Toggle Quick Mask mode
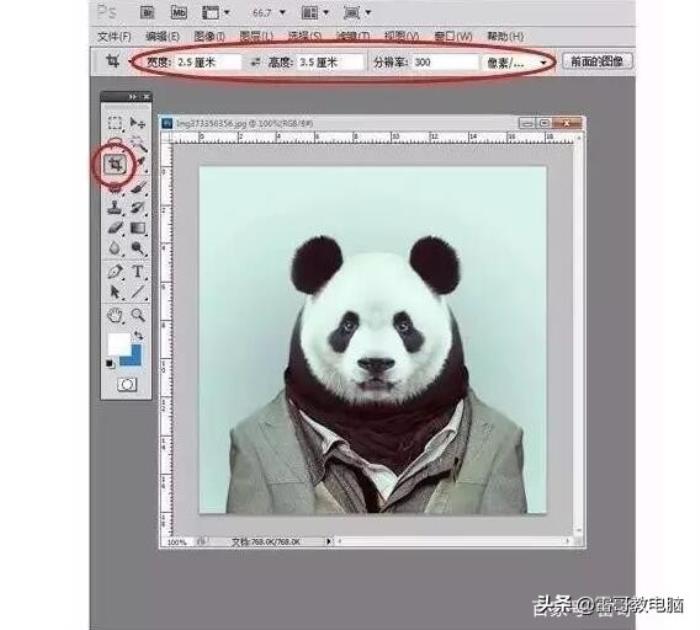The height and width of the screenshot is (630, 700). tap(127, 384)
